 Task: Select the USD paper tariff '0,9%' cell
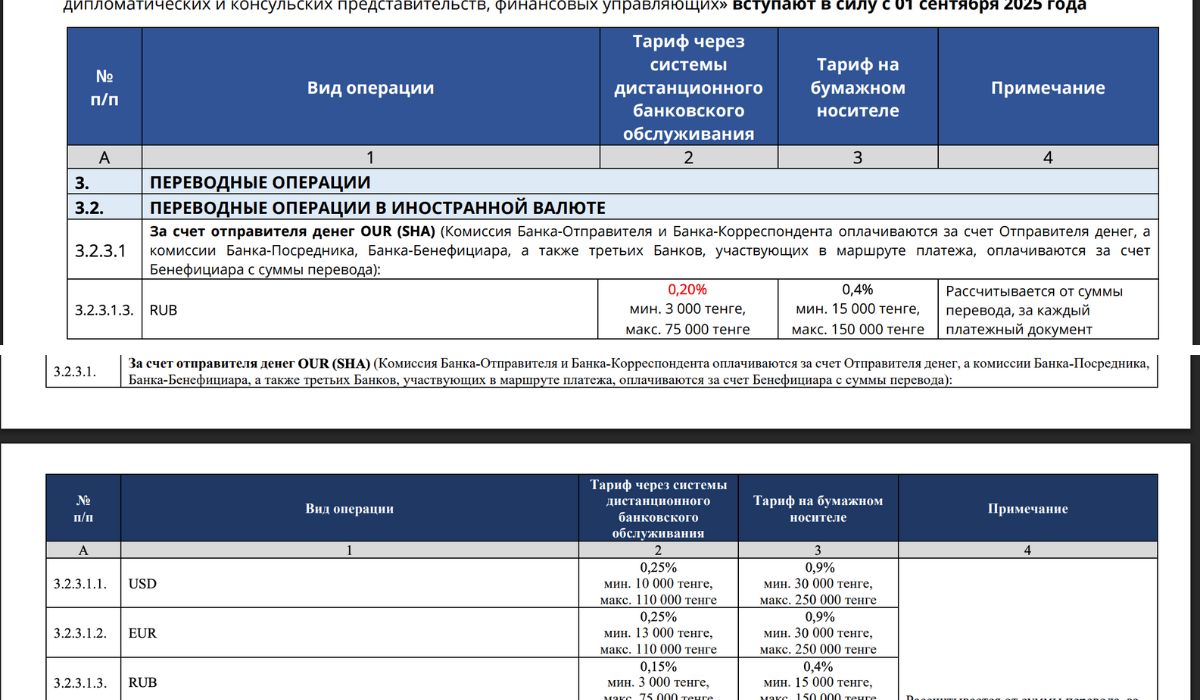pyautogui.click(x=818, y=583)
